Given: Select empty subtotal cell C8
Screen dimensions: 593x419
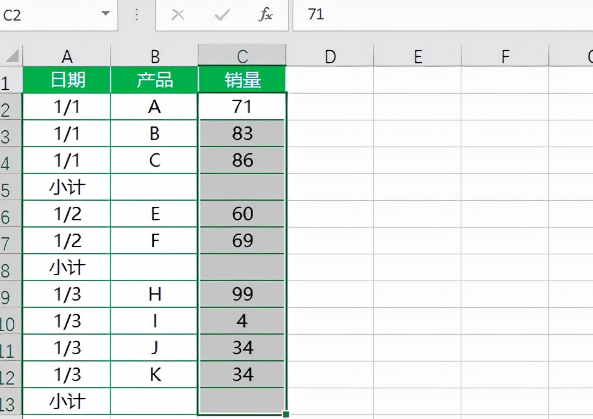Looking at the screenshot, I should [242, 267].
